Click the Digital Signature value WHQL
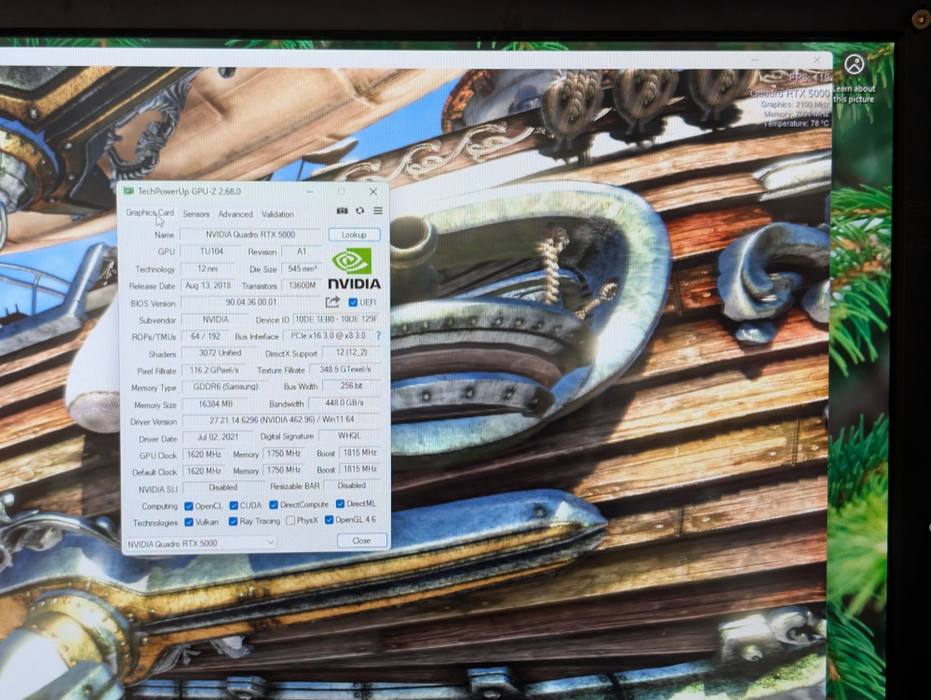 350,435
